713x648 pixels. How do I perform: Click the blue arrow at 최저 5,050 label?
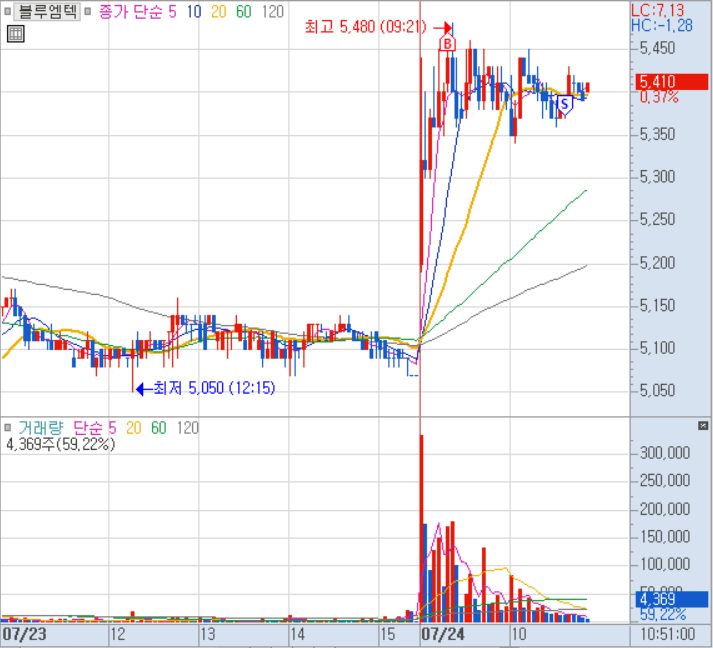point(141,387)
